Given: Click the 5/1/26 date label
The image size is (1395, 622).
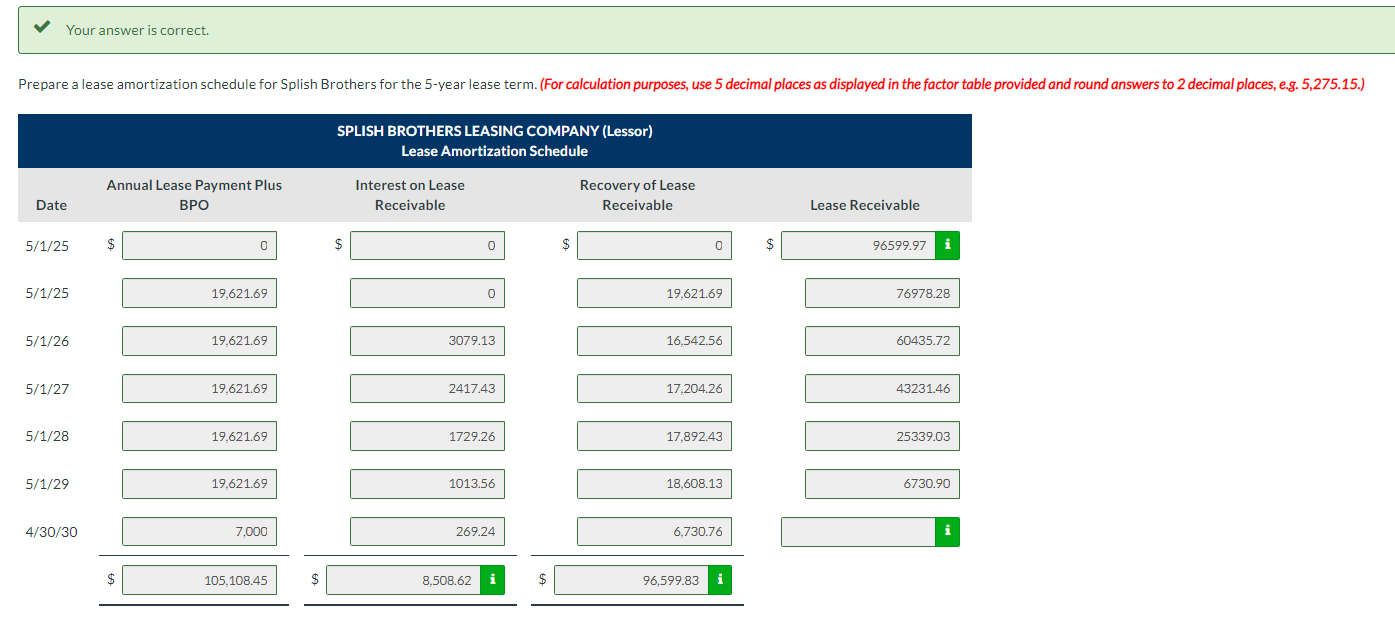Looking at the screenshot, I should [47, 341].
